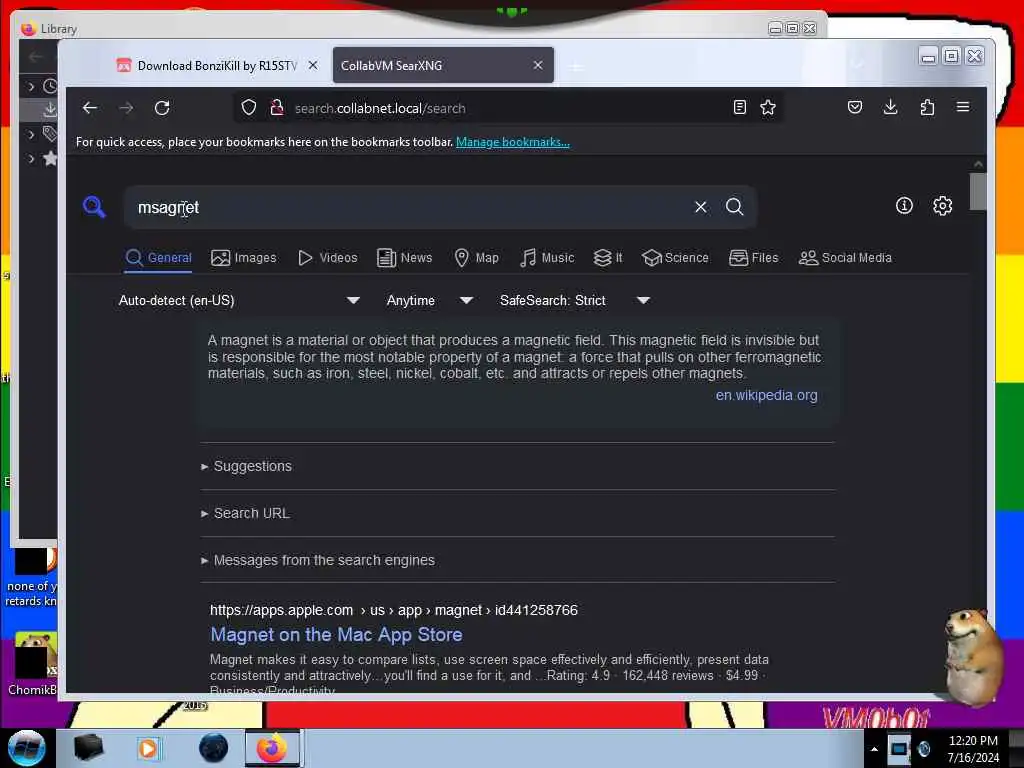Expand the bookmarks star tree in Library
1024x768 pixels.
31,158
